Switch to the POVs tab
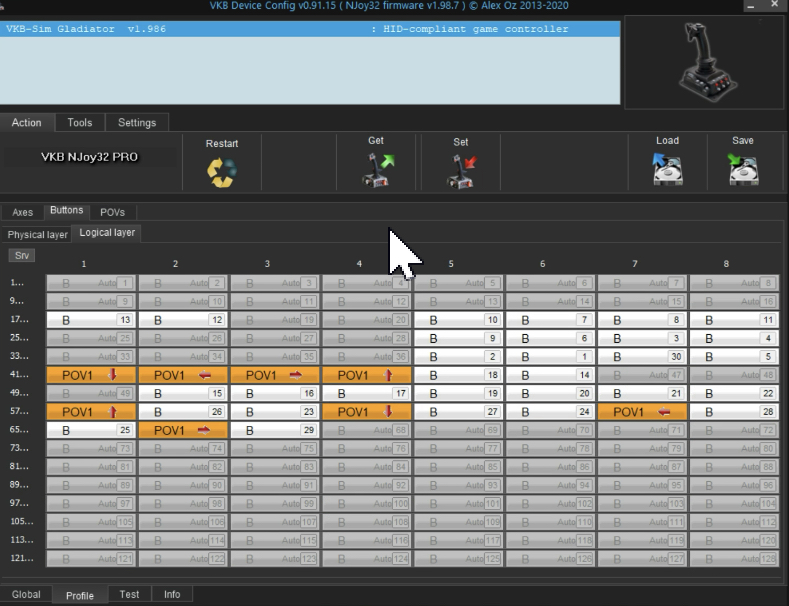Image resolution: width=789 pixels, height=606 pixels. click(x=112, y=212)
